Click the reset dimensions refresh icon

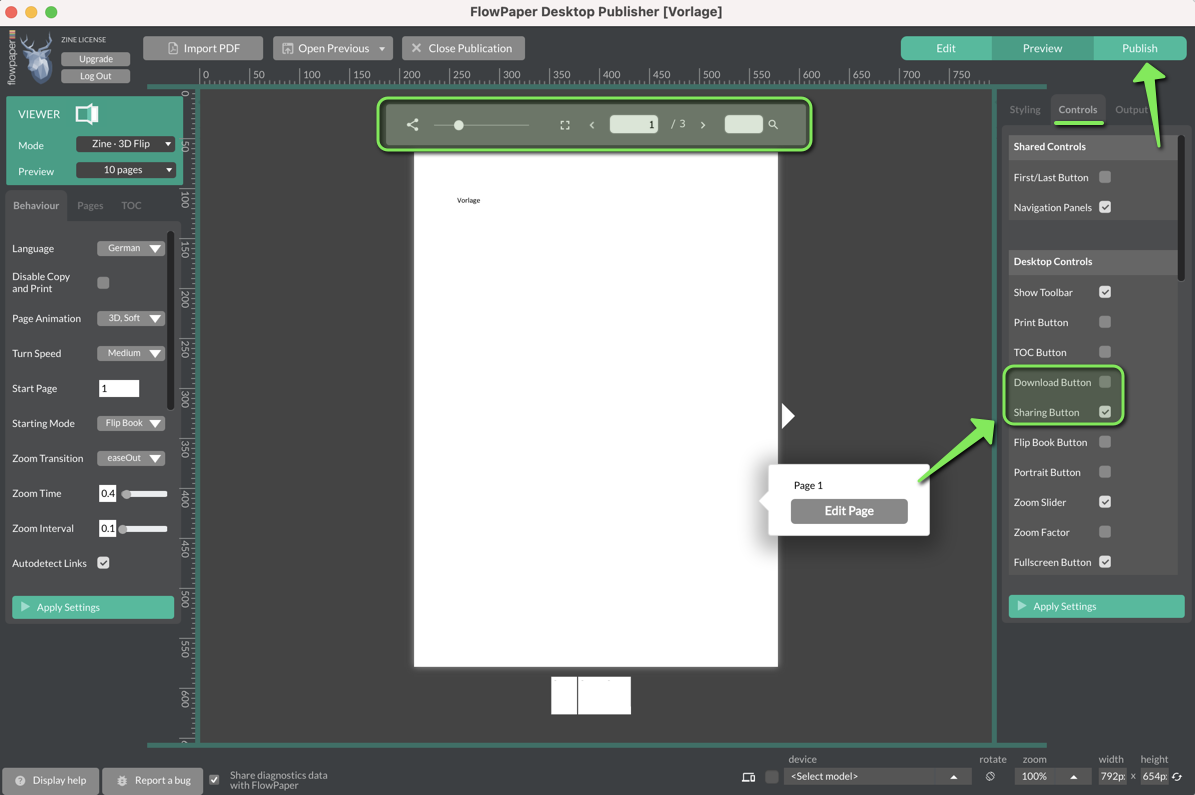pos(1177,777)
